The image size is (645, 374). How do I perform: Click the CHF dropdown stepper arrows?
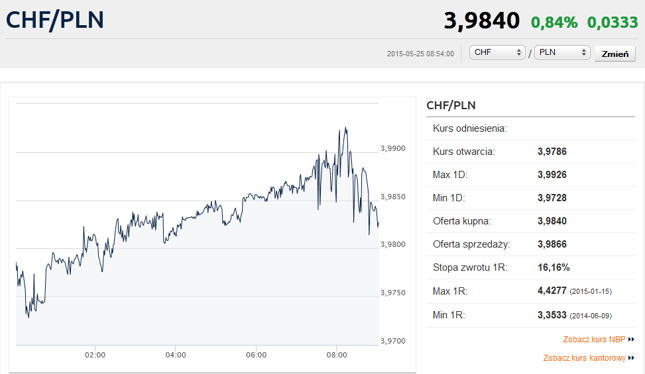[519, 52]
